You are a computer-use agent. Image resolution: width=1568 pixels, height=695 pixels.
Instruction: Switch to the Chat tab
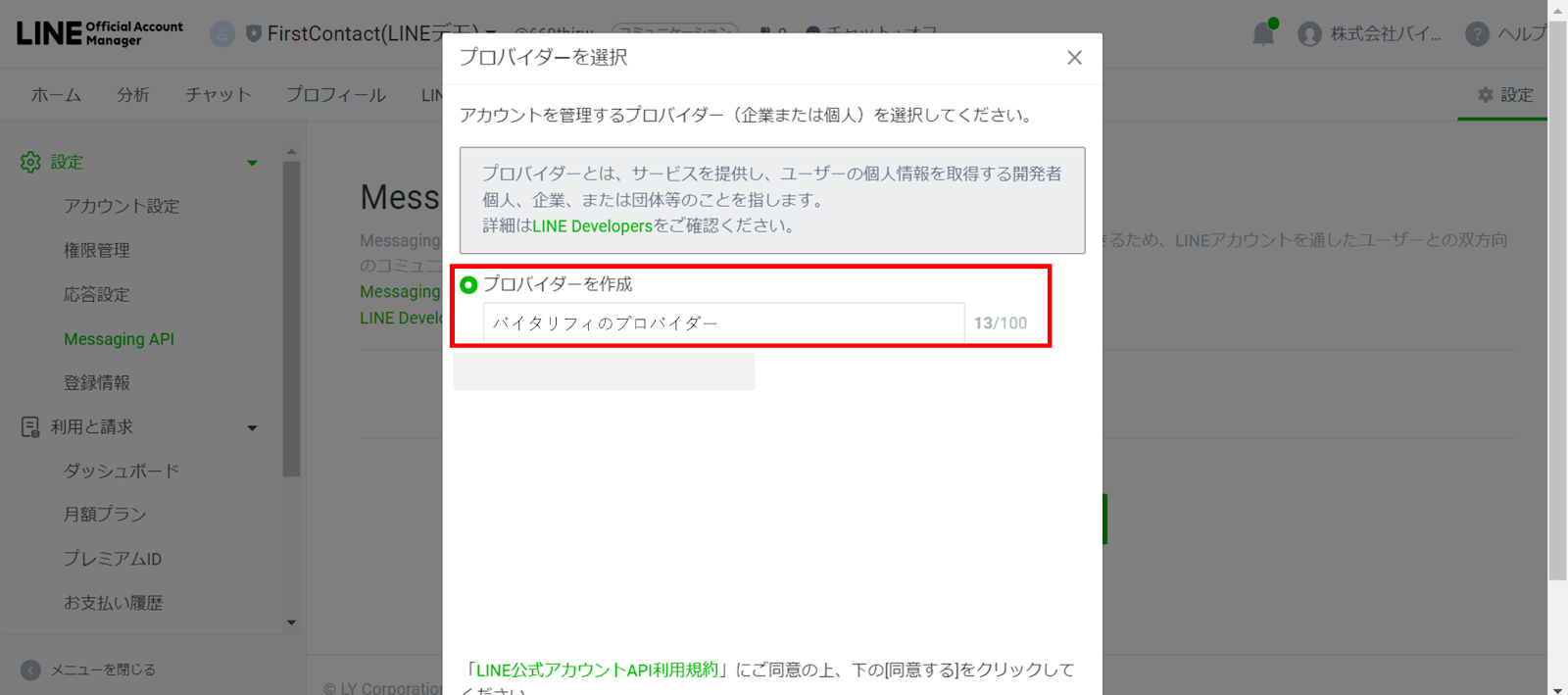pyautogui.click(x=219, y=95)
